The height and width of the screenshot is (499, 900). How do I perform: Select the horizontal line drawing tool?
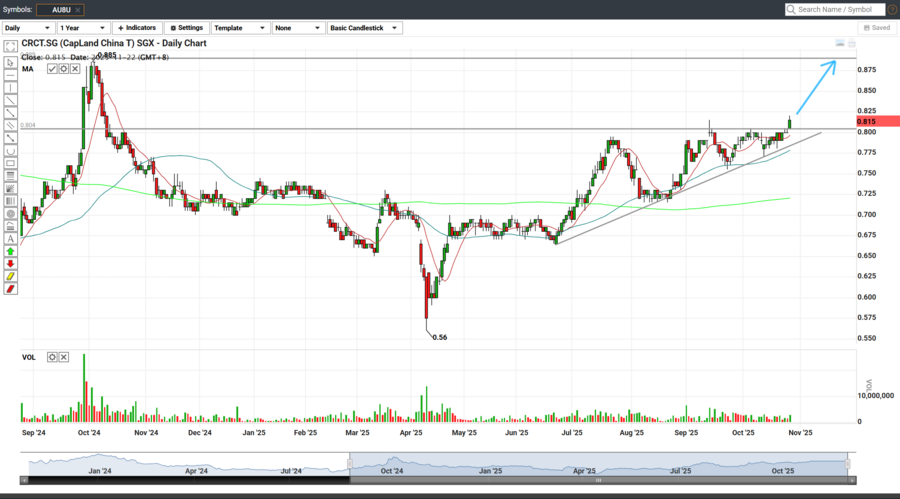(x=10, y=75)
